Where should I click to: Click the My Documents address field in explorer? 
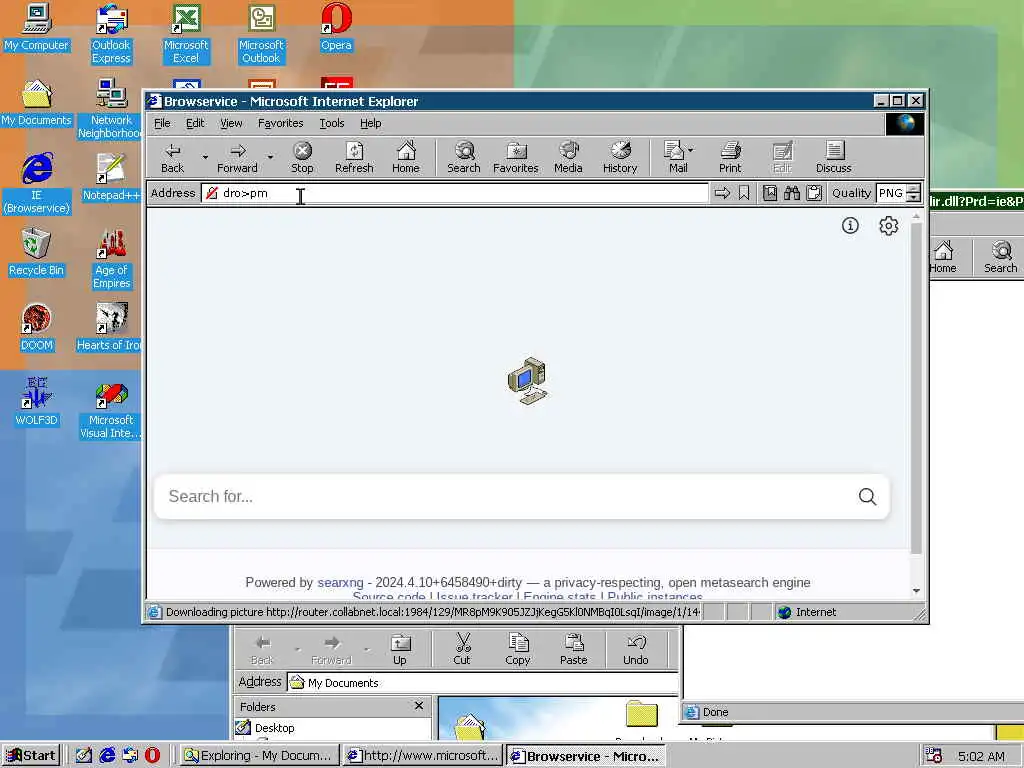(482, 682)
